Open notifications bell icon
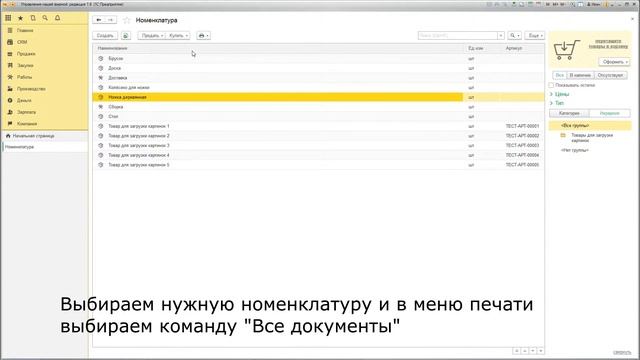Image resolution: width=640 pixels, height=360 pixels. tap(58, 18)
